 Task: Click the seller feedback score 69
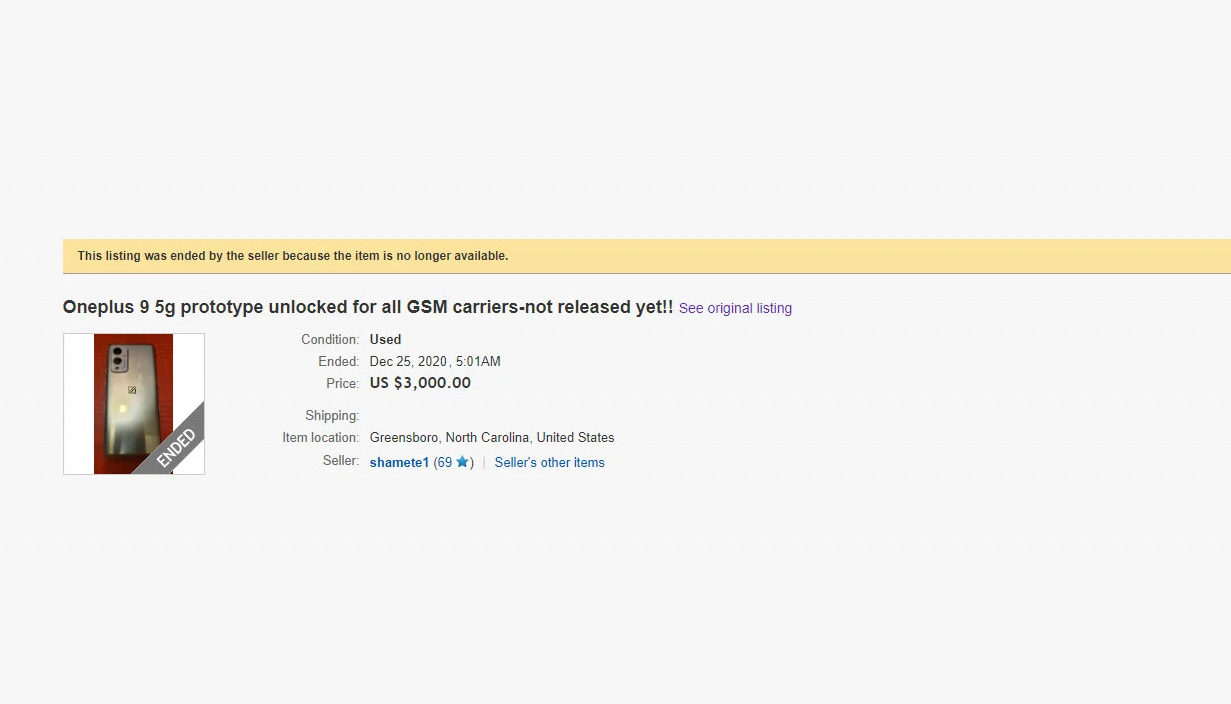[x=444, y=462]
